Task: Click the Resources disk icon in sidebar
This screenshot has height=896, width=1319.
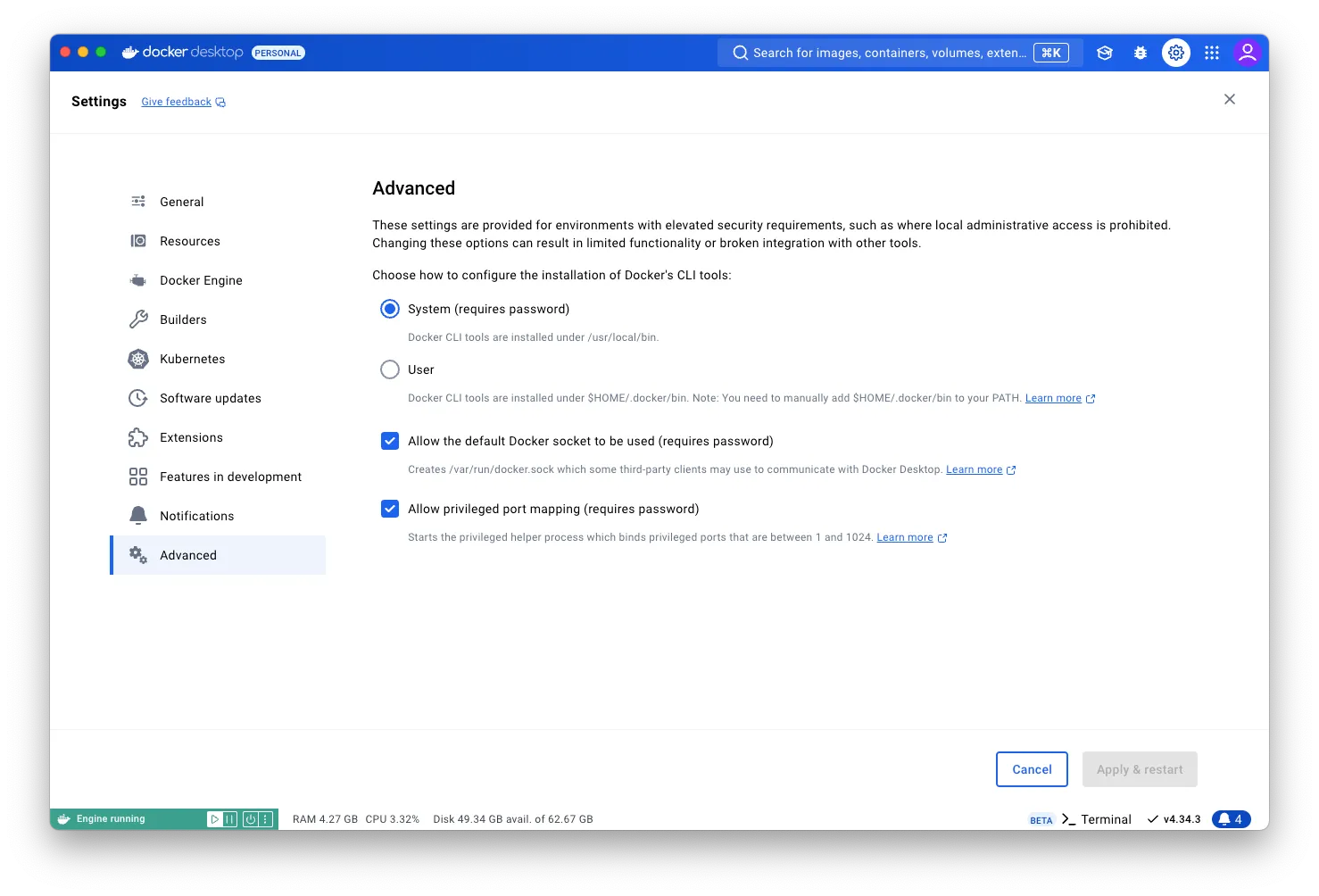Action: [138, 241]
